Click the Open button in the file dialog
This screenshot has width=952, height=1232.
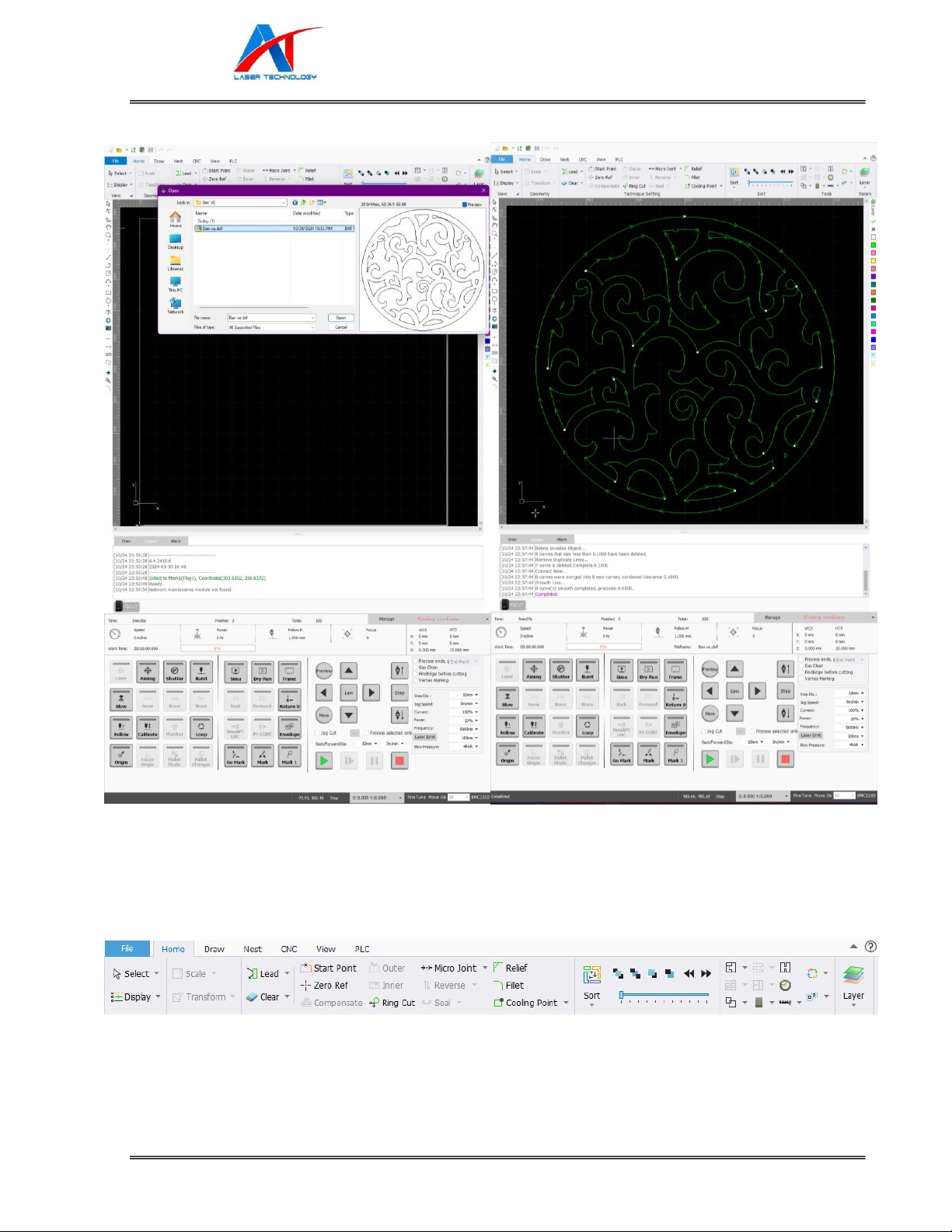click(340, 318)
